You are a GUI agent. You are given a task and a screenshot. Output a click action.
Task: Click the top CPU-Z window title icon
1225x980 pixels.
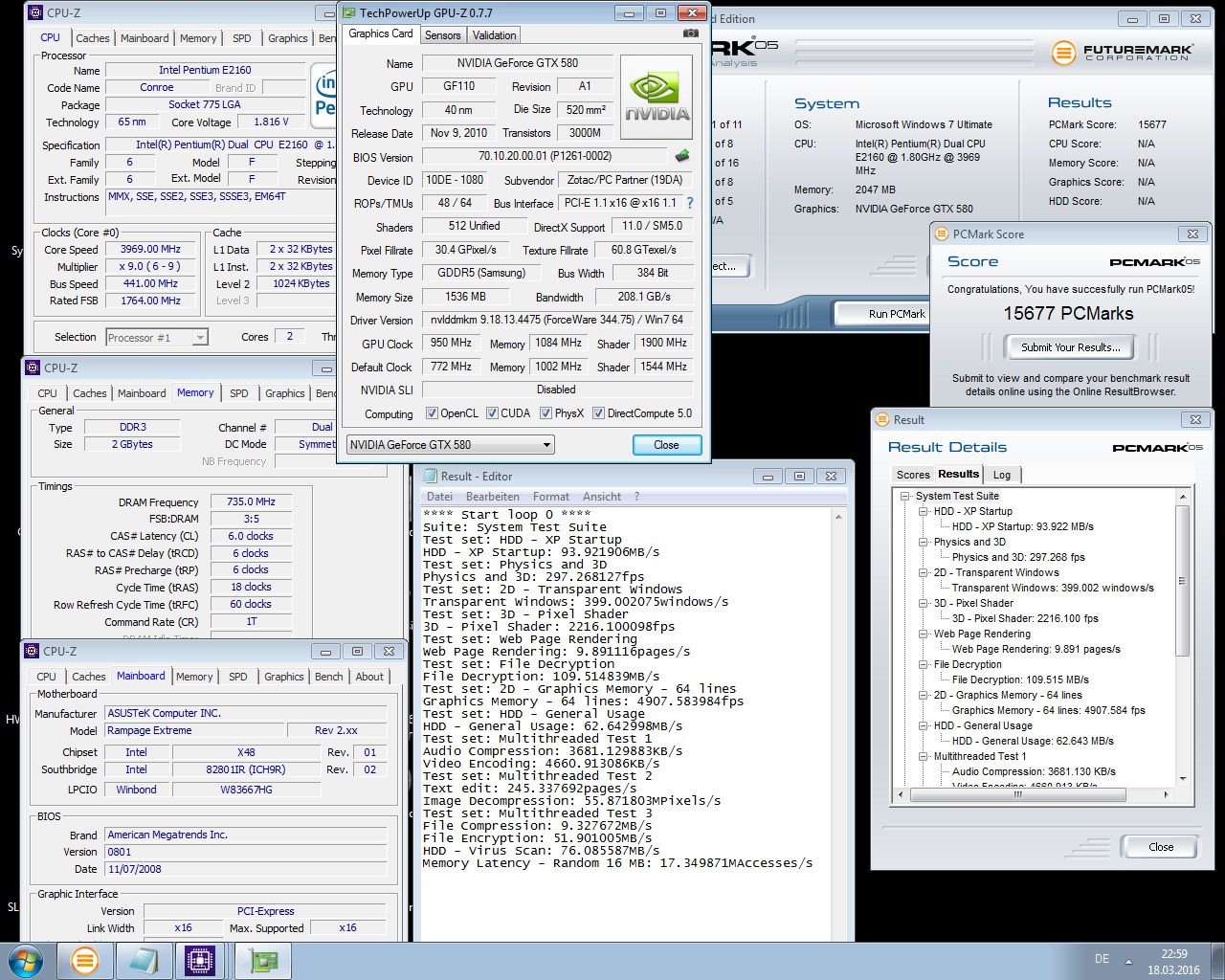(x=35, y=12)
